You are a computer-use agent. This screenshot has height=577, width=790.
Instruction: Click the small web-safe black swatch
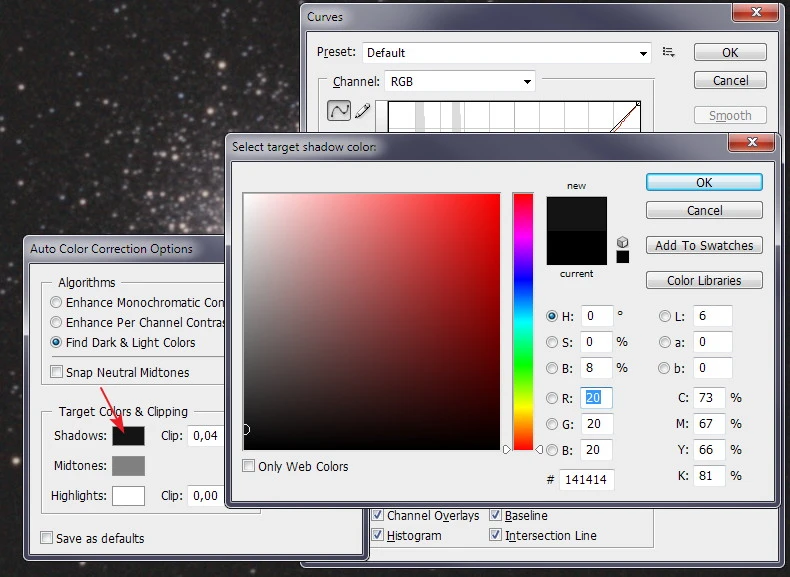click(x=622, y=257)
